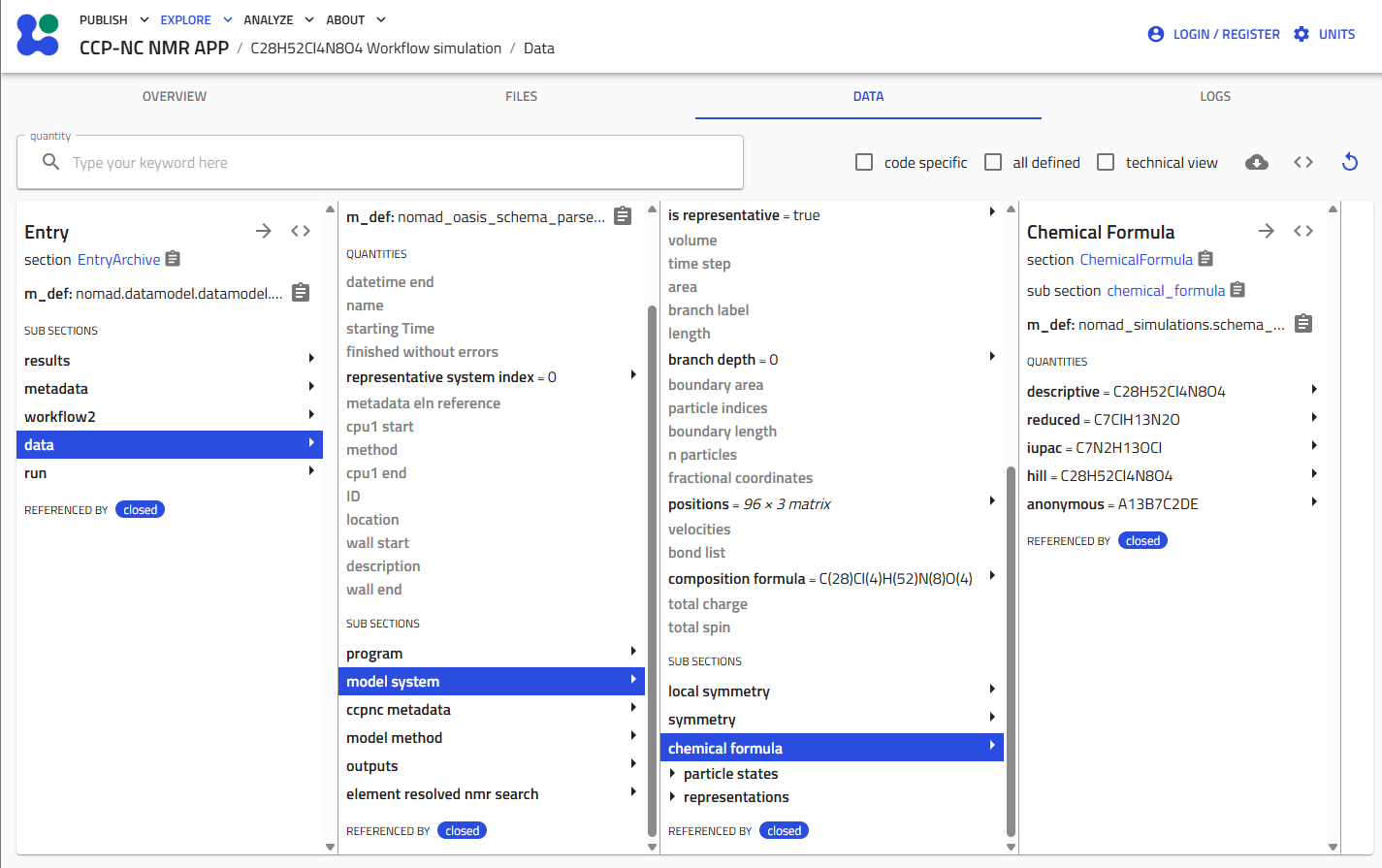
Task: Copy chemical_formula sub section clipboard icon
Action: click(x=1237, y=290)
